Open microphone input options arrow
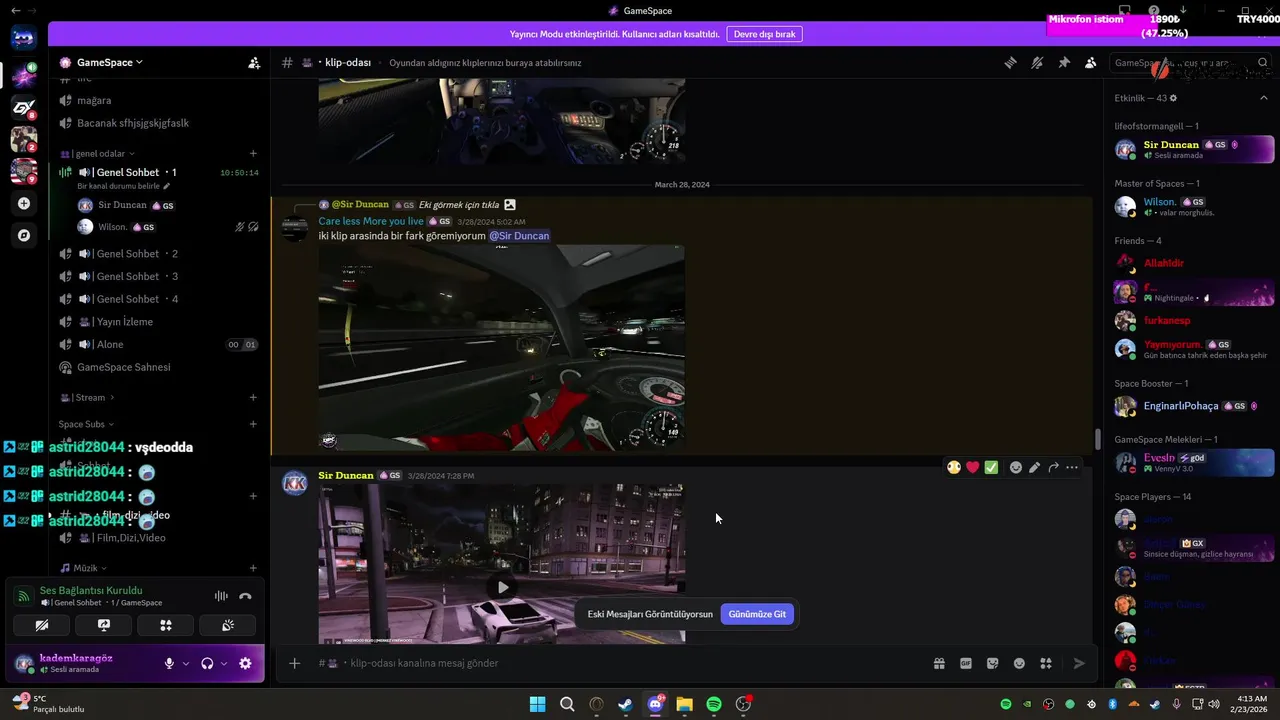Screen dimensions: 1280x720 click(185, 663)
